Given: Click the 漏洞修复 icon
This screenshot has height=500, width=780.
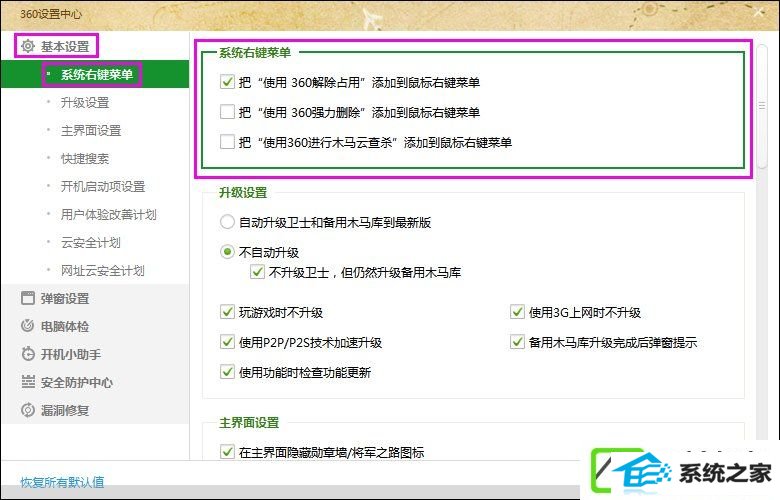Looking at the screenshot, I should [28, 410].
